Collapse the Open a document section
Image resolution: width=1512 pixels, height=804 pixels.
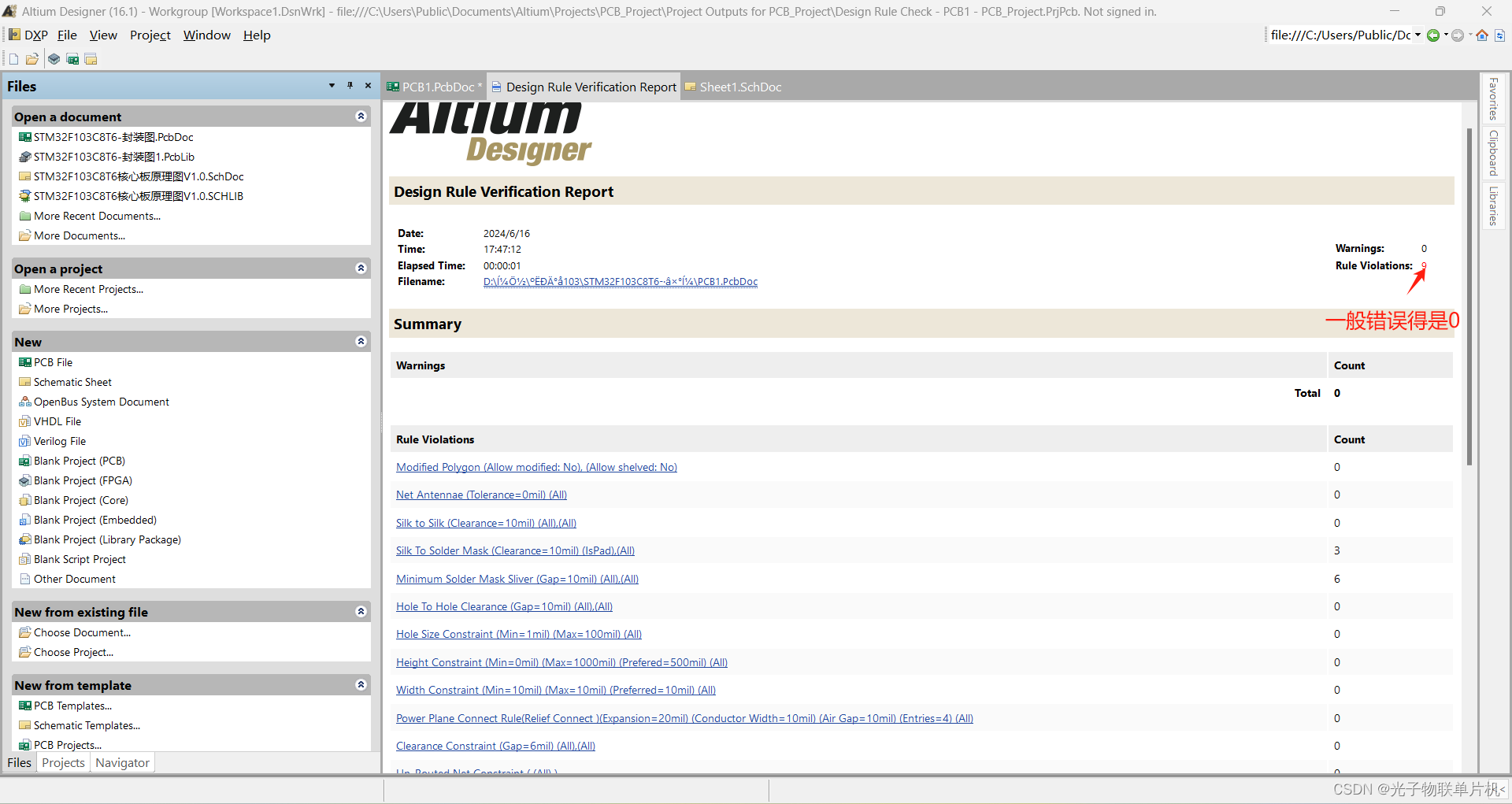[x=361, y=117]
